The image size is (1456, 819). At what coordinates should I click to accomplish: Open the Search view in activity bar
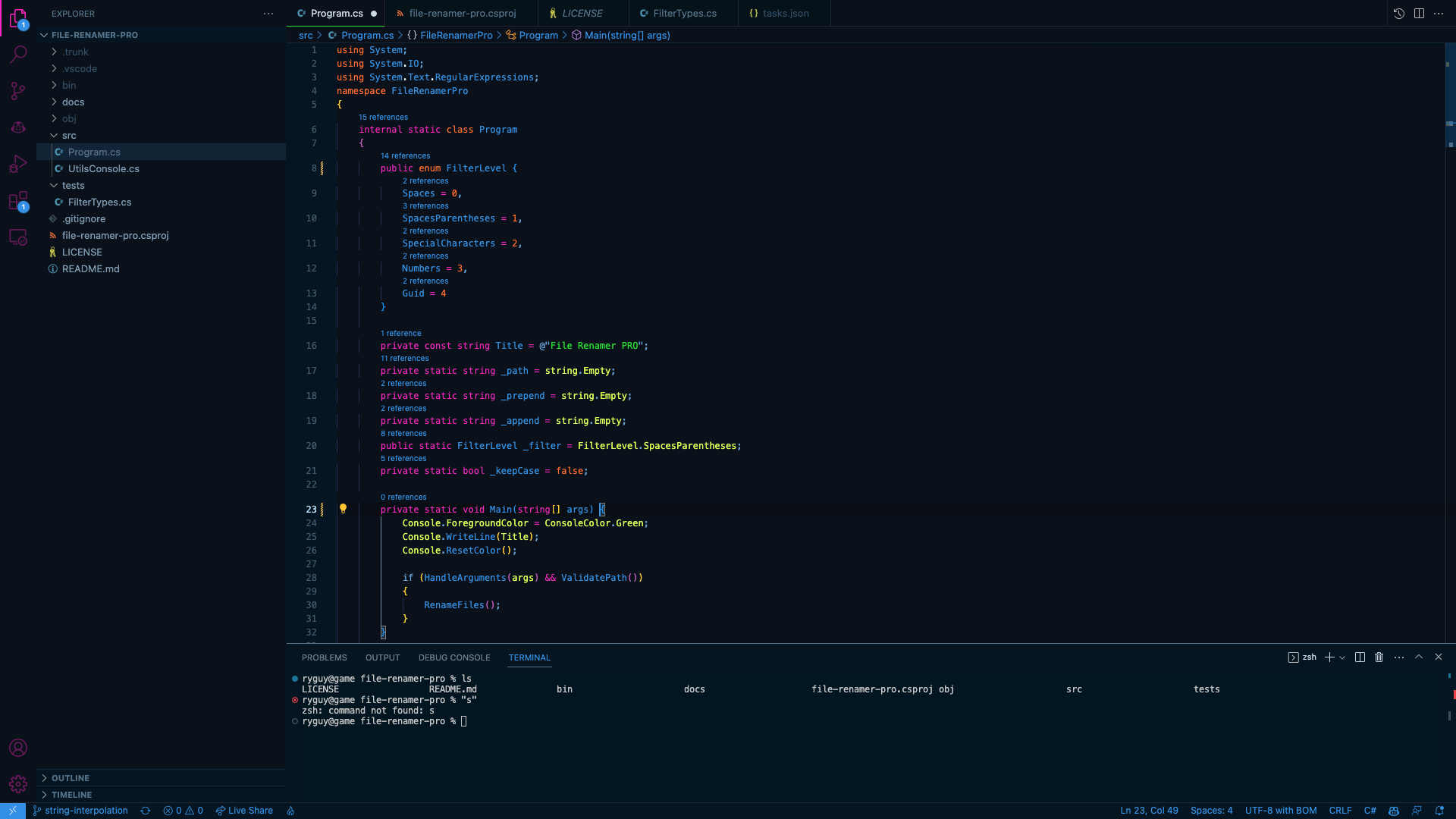click(x=18, y=54)
